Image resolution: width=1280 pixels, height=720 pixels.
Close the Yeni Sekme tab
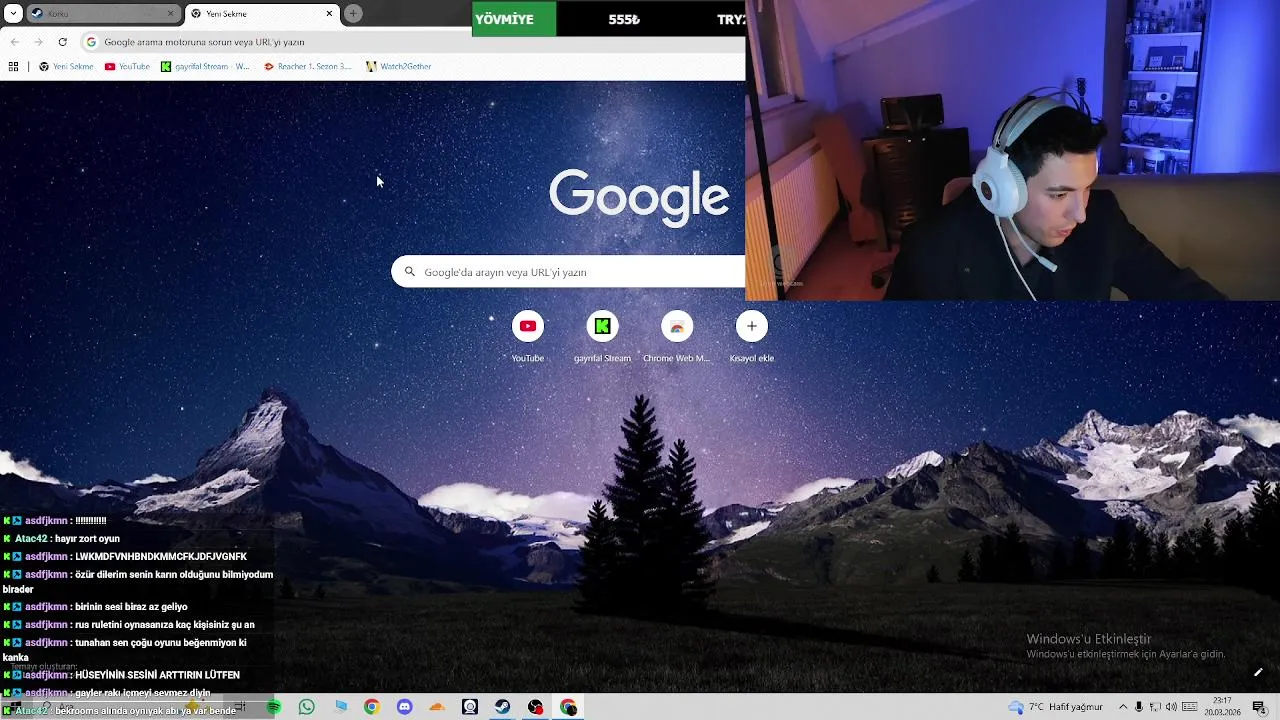[x=329, y=13]
